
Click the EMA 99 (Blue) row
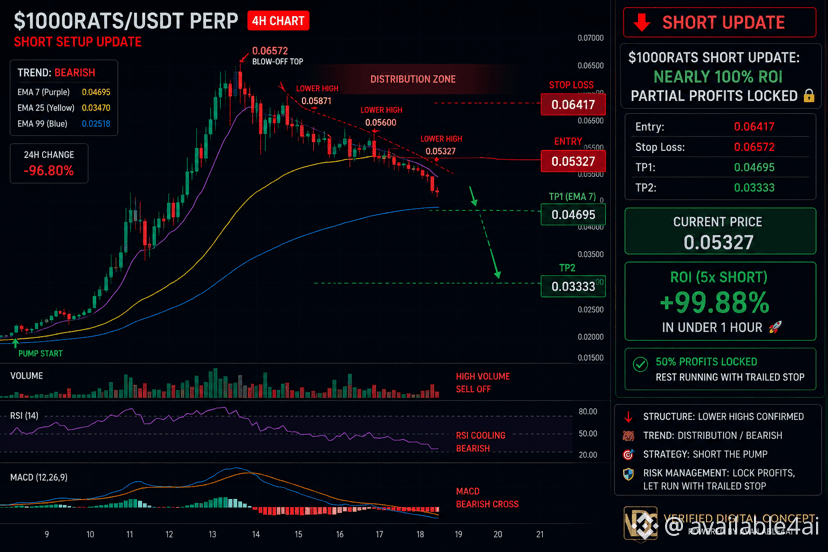tap(63, 124)
